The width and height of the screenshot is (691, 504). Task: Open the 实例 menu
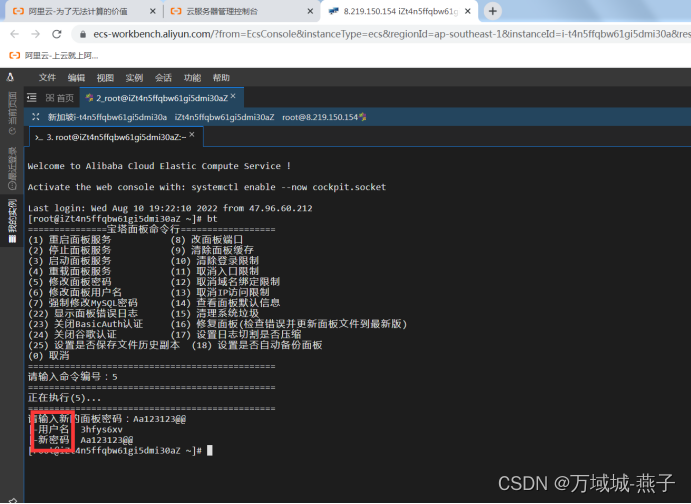(x=134, y=78)
